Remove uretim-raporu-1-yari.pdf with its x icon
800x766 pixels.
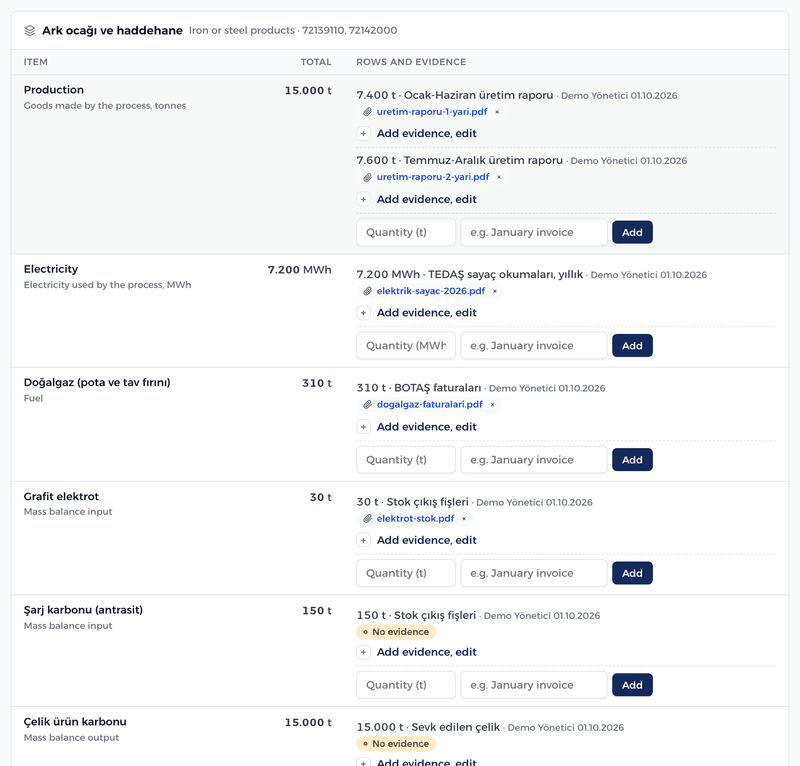497,112
